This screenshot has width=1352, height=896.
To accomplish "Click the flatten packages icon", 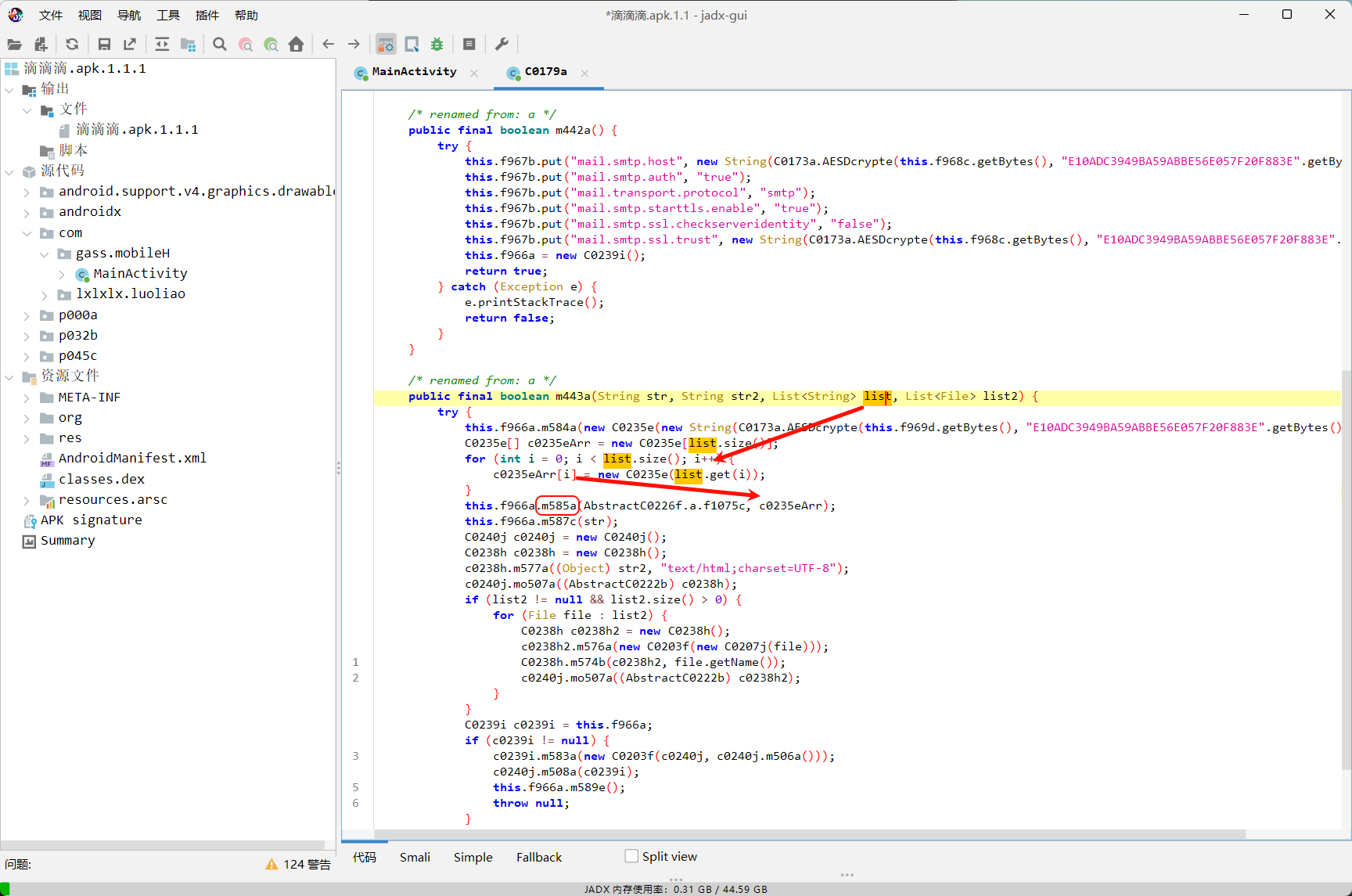I will click(188, 45).
